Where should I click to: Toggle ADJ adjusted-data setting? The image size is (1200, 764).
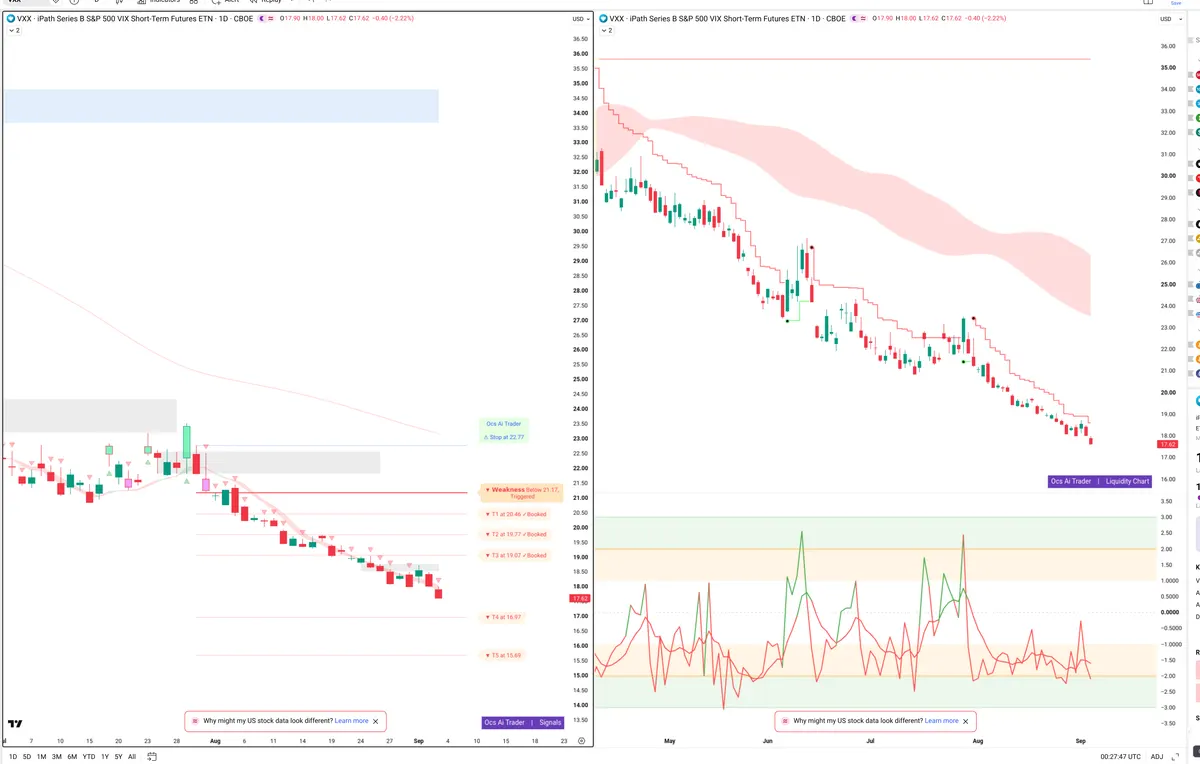[1156, 757]
